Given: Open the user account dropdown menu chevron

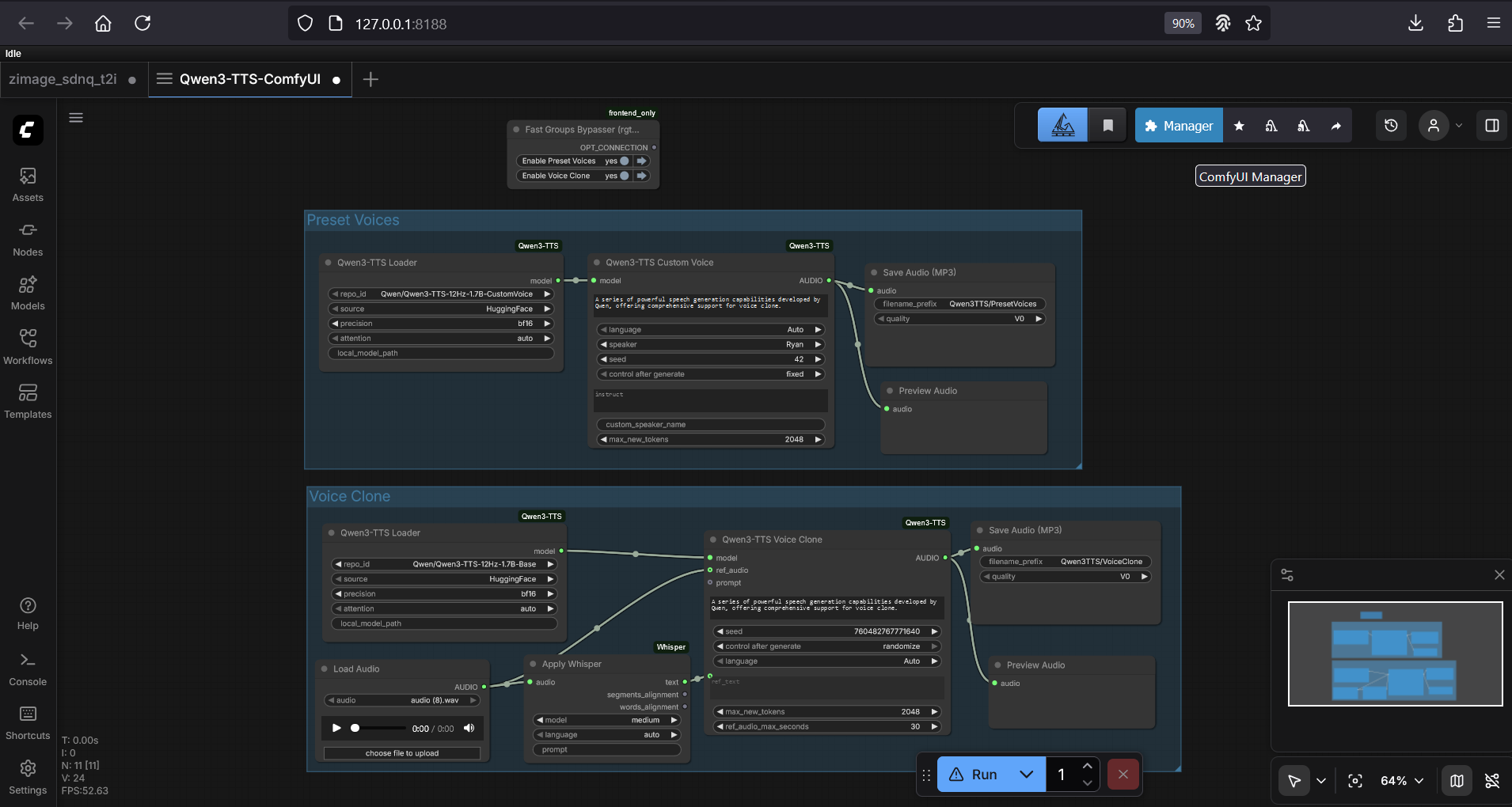Looking at the screenshot, I should click(1459, 125).
